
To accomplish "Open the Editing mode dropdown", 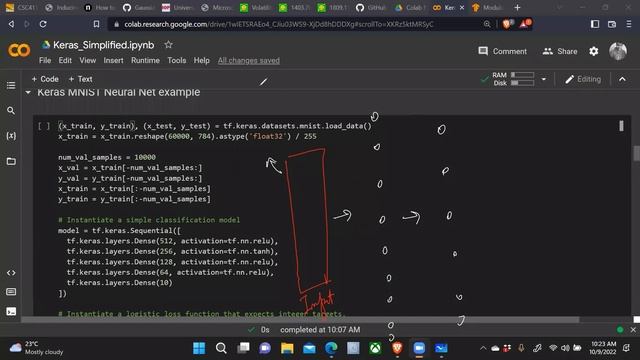I will click(x=583, y=79).
